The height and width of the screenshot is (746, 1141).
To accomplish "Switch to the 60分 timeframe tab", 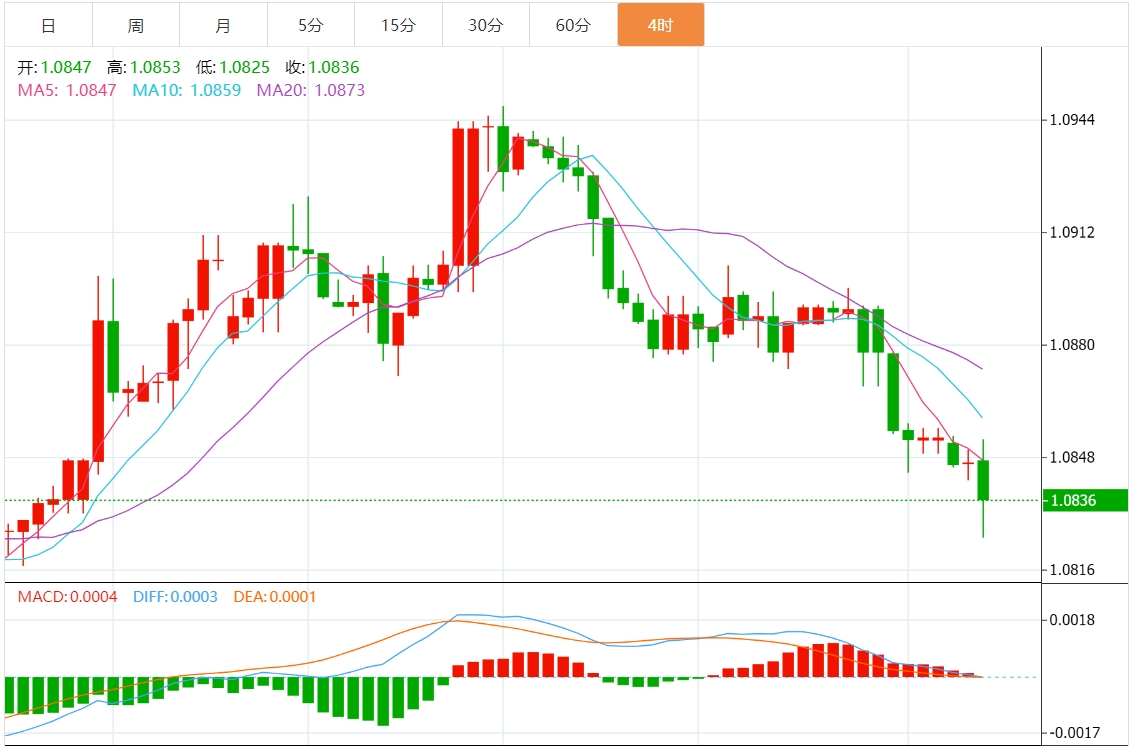I will [x=573, y=25].
